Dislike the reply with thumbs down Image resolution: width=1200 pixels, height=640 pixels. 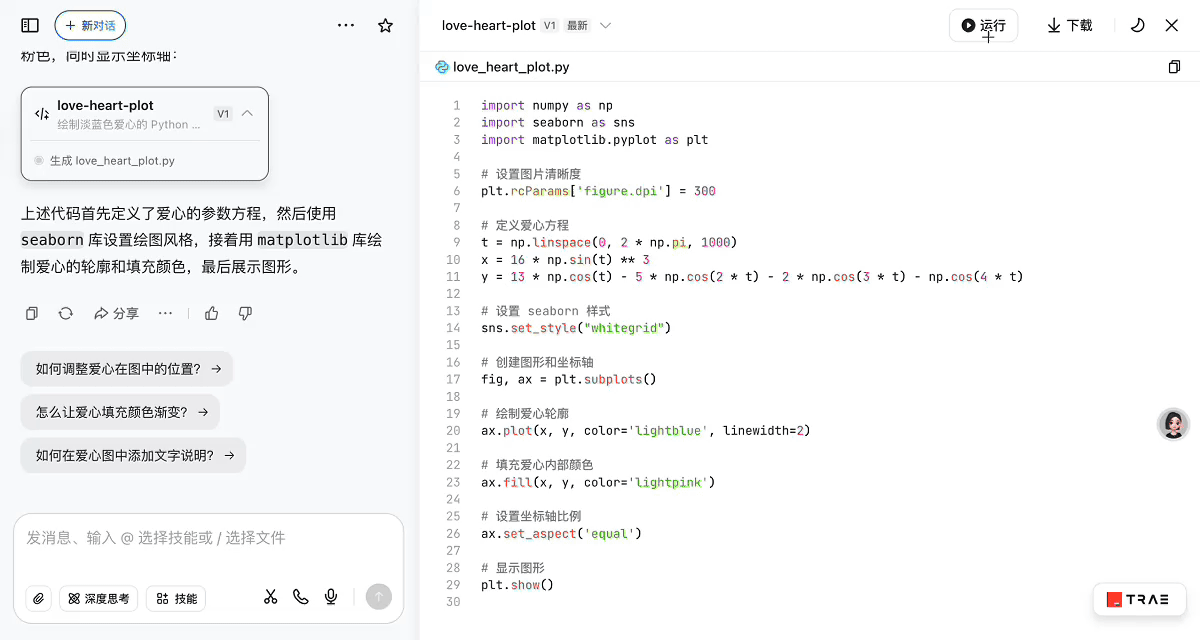[x=245, y=313]
